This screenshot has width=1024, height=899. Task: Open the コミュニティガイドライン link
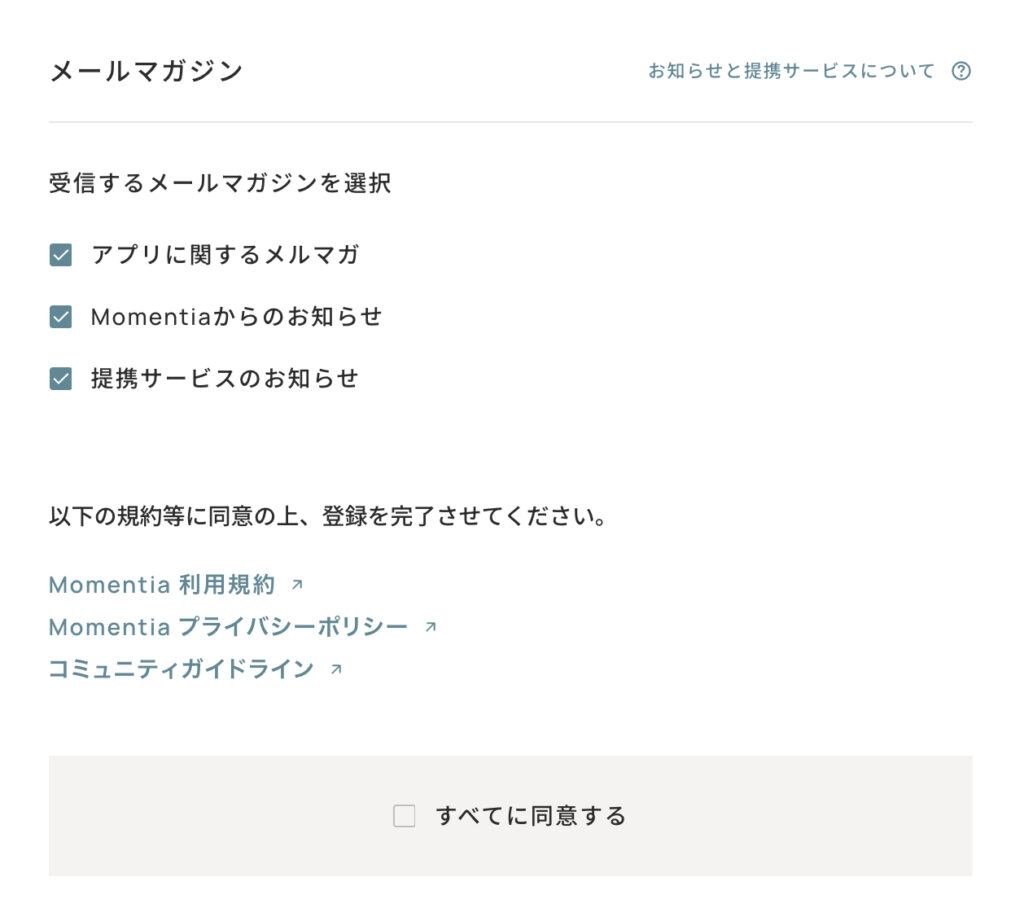(181, 669)
